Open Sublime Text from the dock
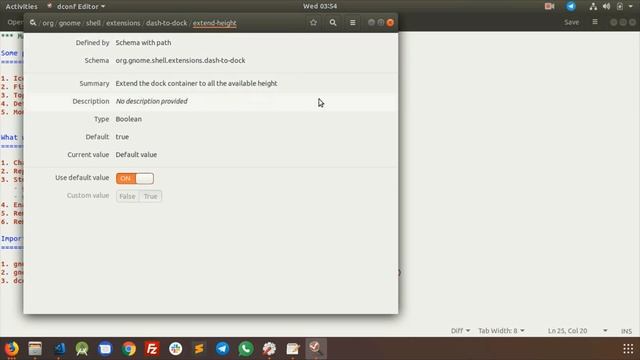Screen dimensions: 640x360 pyautogui.click(x=199, y=349)
